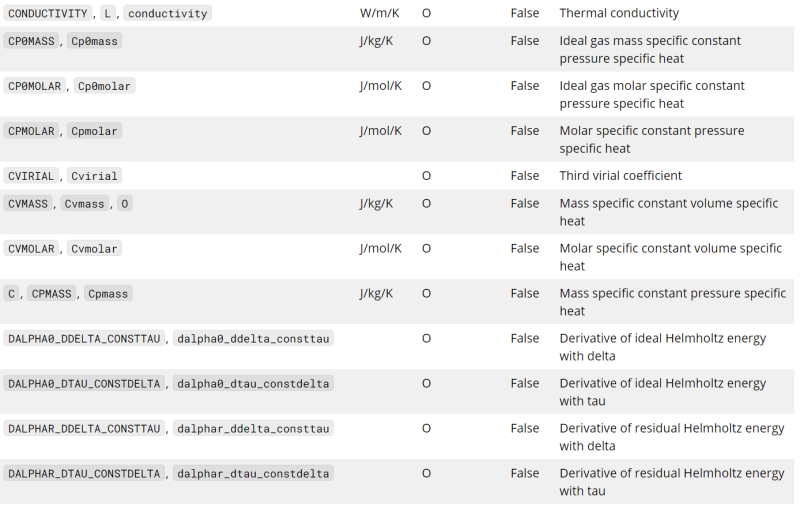The height and width of the screenshot is (508, 800).
Task: Click the Third virial coefficient description
Action: tap(620, 176)
